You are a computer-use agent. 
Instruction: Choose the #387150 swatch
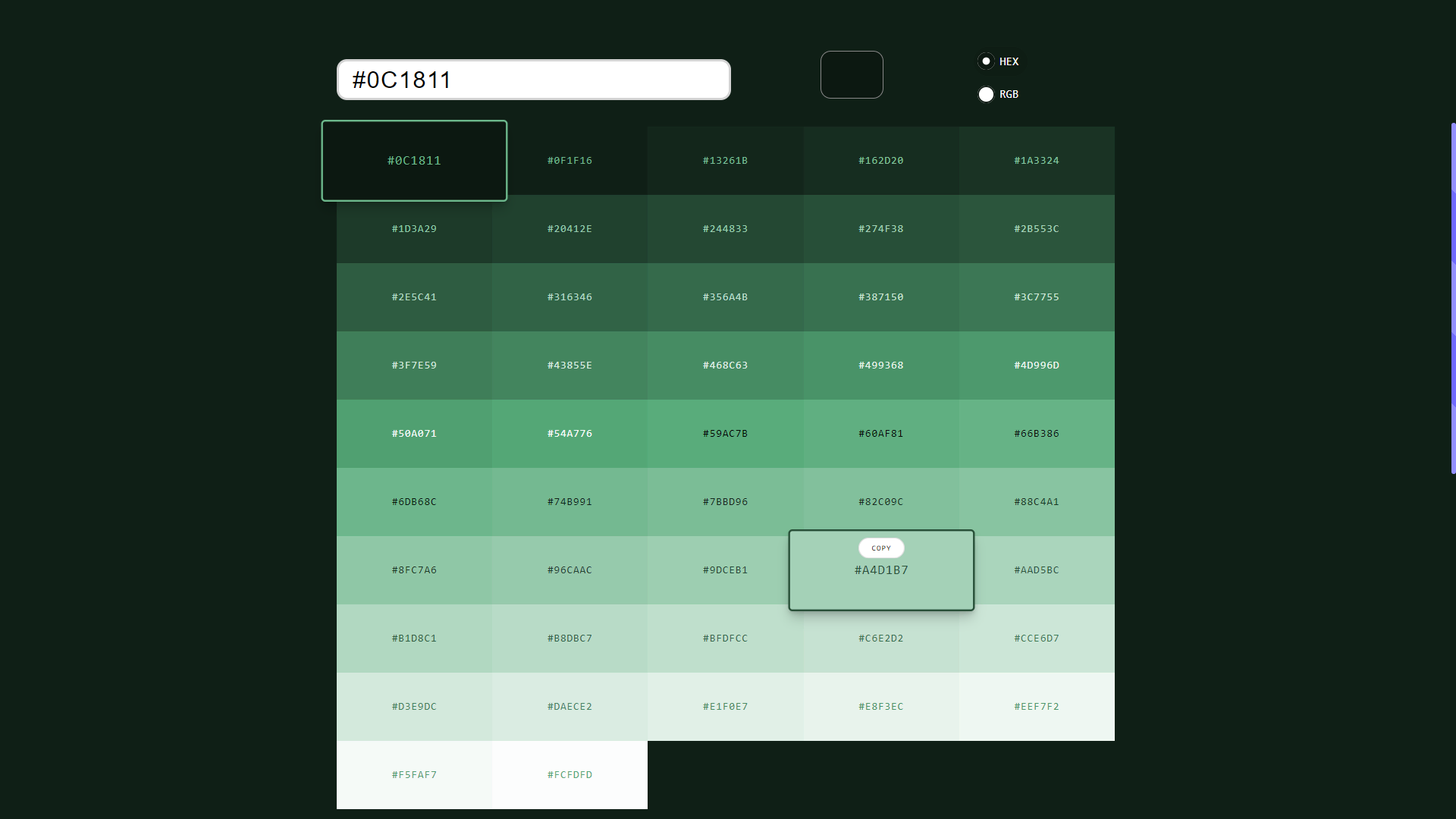[881, 297]
